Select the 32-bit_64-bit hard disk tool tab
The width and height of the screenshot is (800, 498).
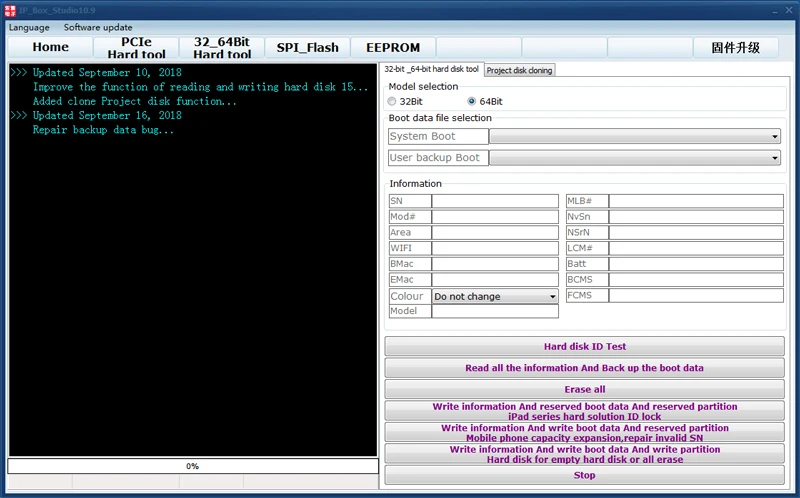[x=432, y=69]
